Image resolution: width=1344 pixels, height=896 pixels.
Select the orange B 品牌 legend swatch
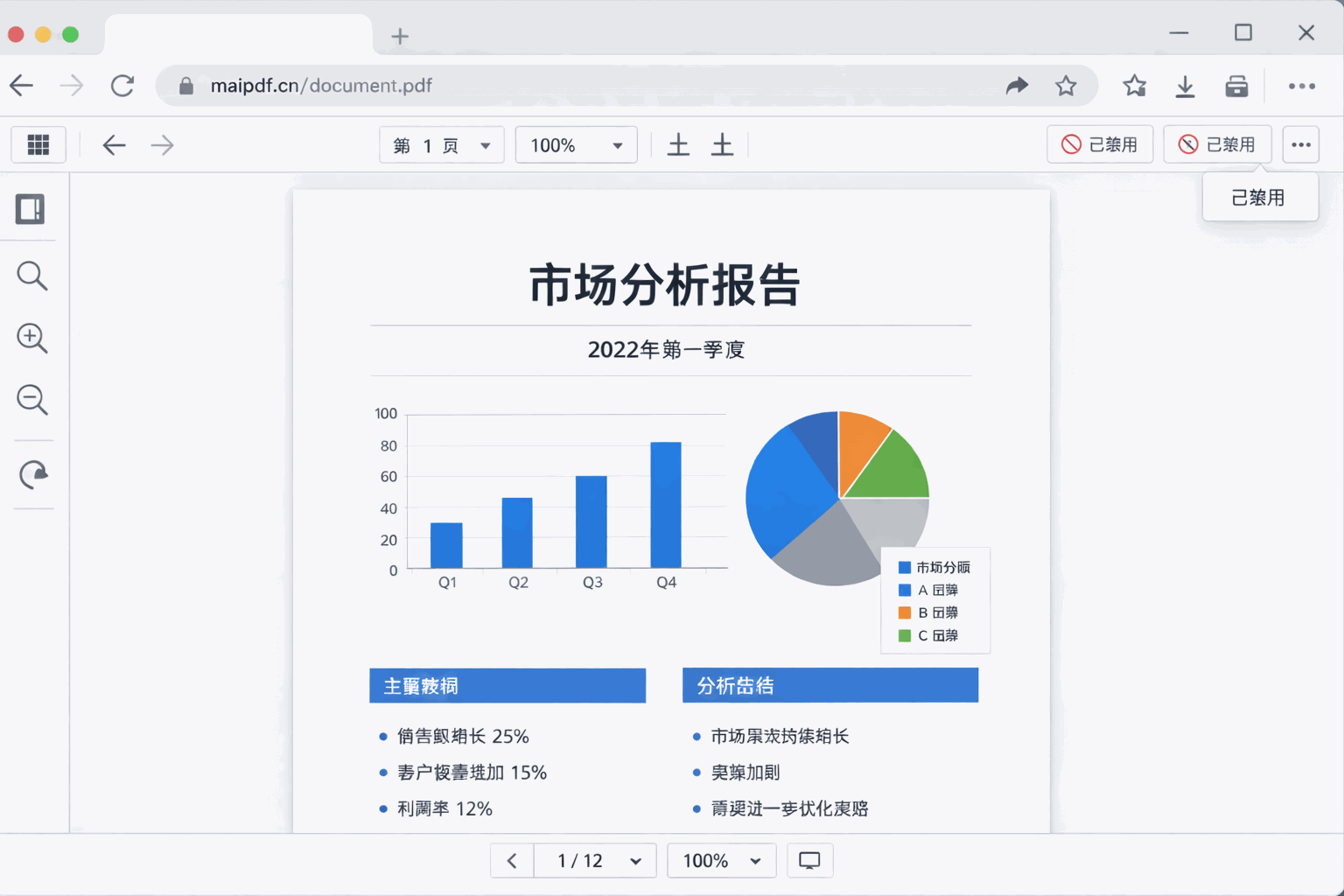(904, 612)
